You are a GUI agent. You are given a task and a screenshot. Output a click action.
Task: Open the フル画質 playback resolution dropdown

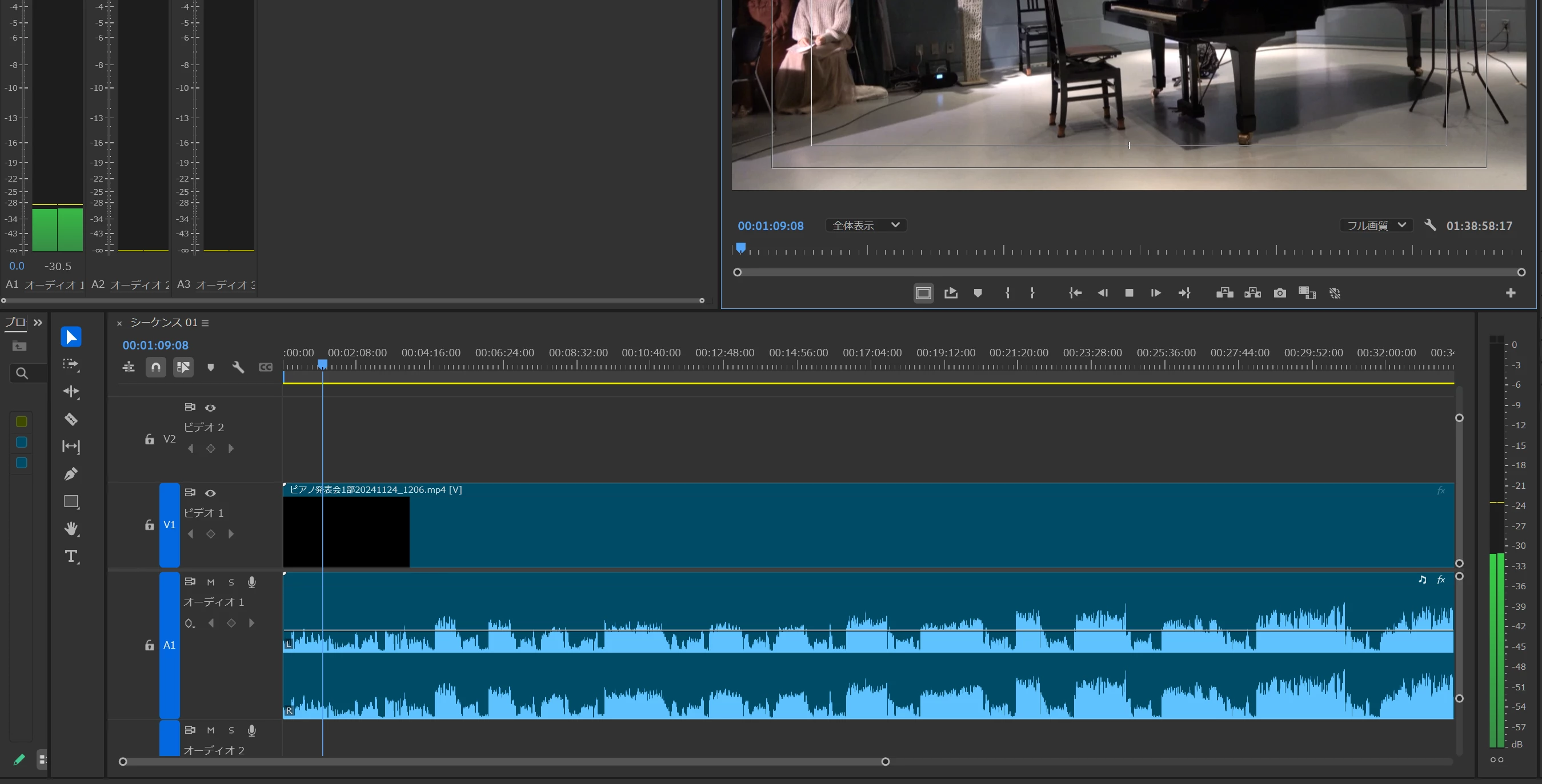coord(1376,226)
